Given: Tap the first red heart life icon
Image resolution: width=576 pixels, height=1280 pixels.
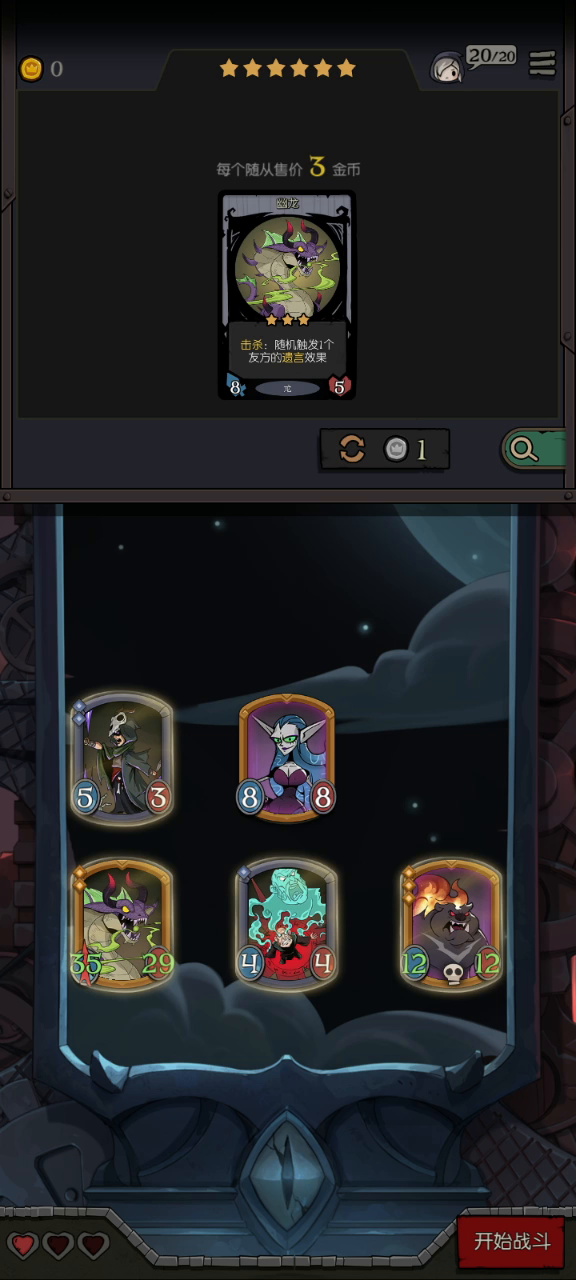Looking at the screenshot, I should [23, 1245].
